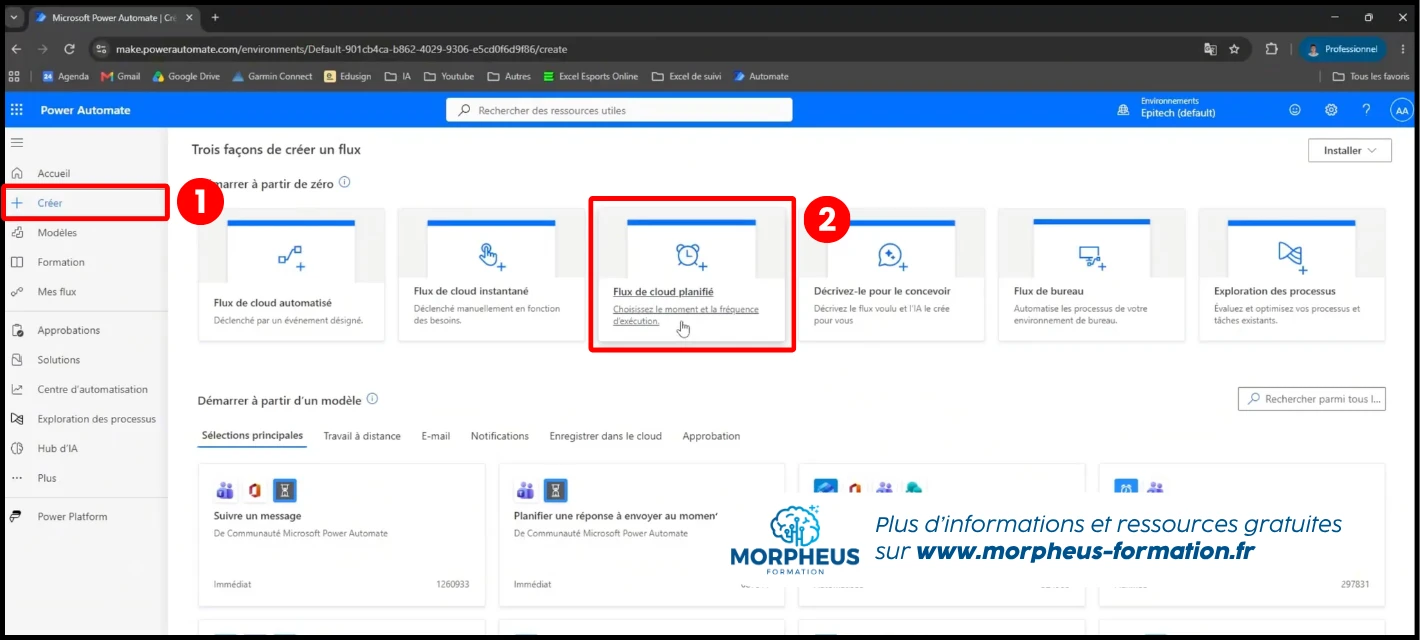Collapse the left navigation hamburger menu
The image size is (1420, 640).
pos(16,143)
